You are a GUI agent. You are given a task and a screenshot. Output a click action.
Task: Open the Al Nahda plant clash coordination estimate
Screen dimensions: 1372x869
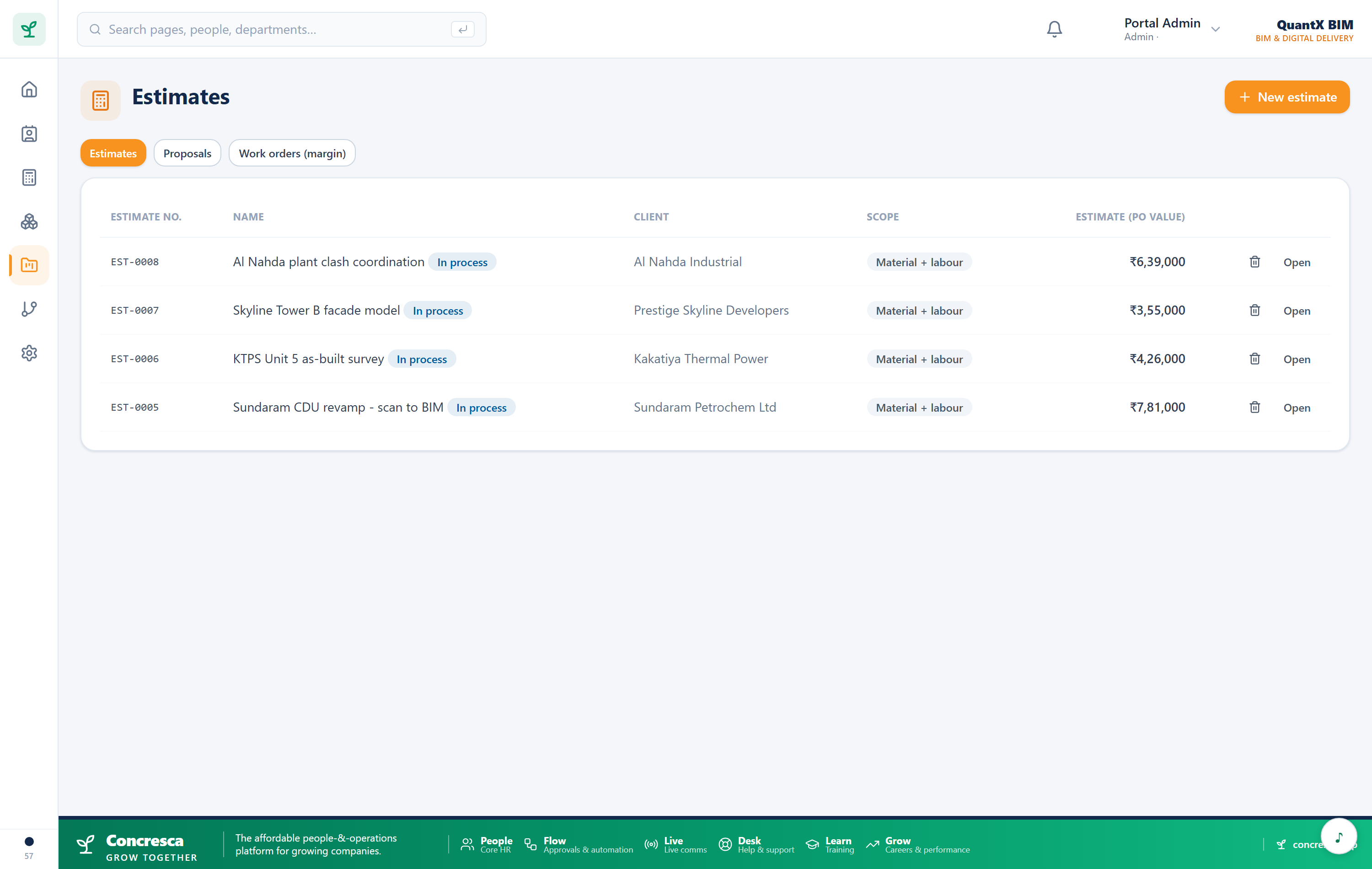(x=1297, y=262)
